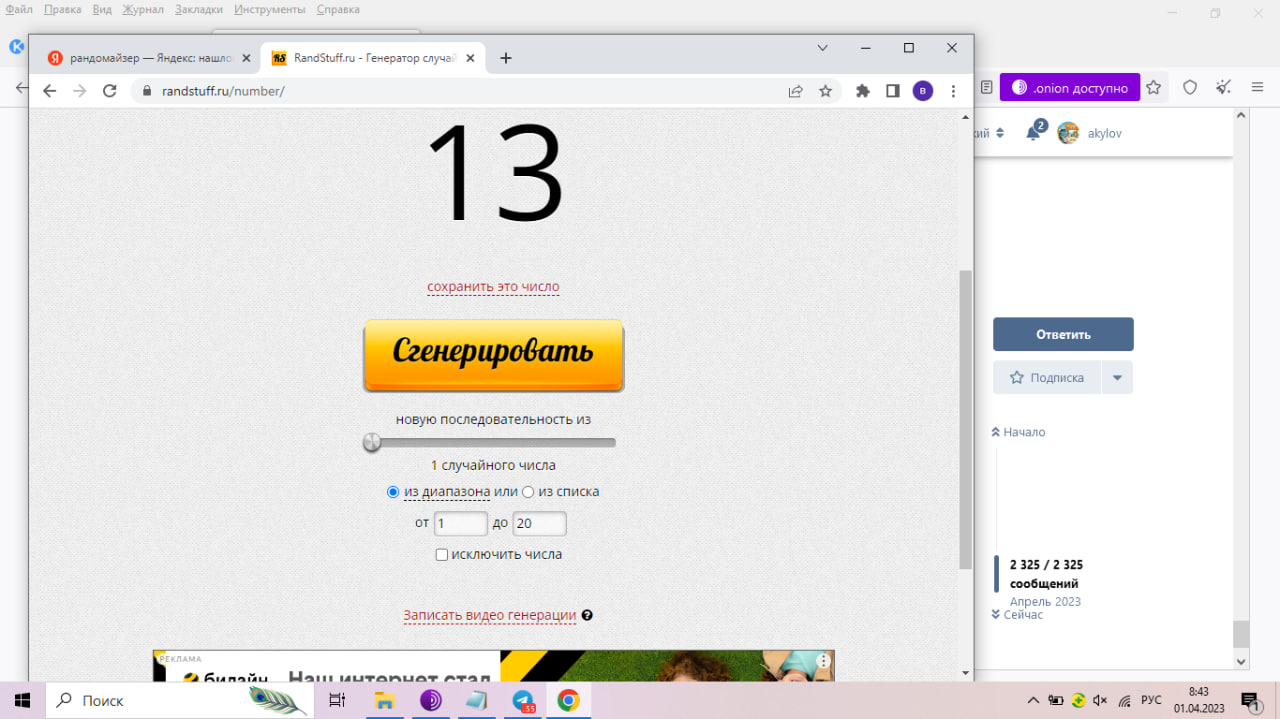Click the number count slider handle
The width and height of the screenshot is (1280, 719).
(372, 442)
